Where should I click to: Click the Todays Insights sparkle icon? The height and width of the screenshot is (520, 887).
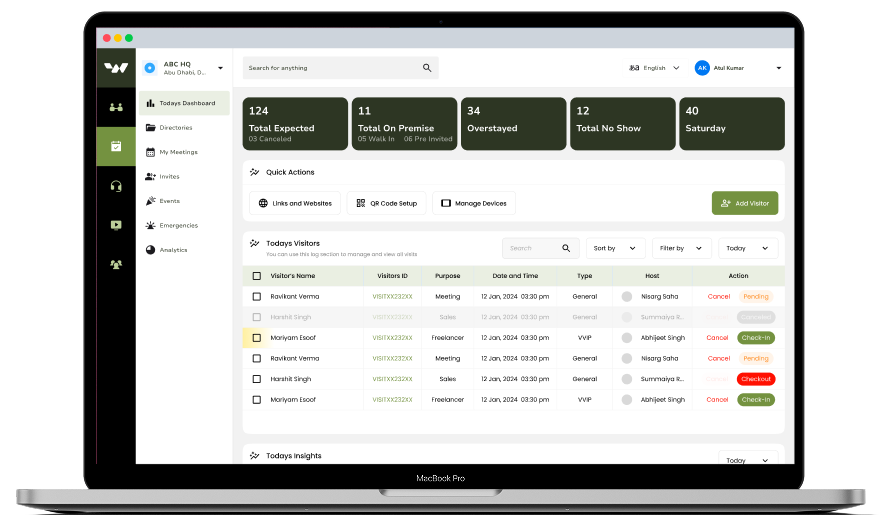[255, 455]
